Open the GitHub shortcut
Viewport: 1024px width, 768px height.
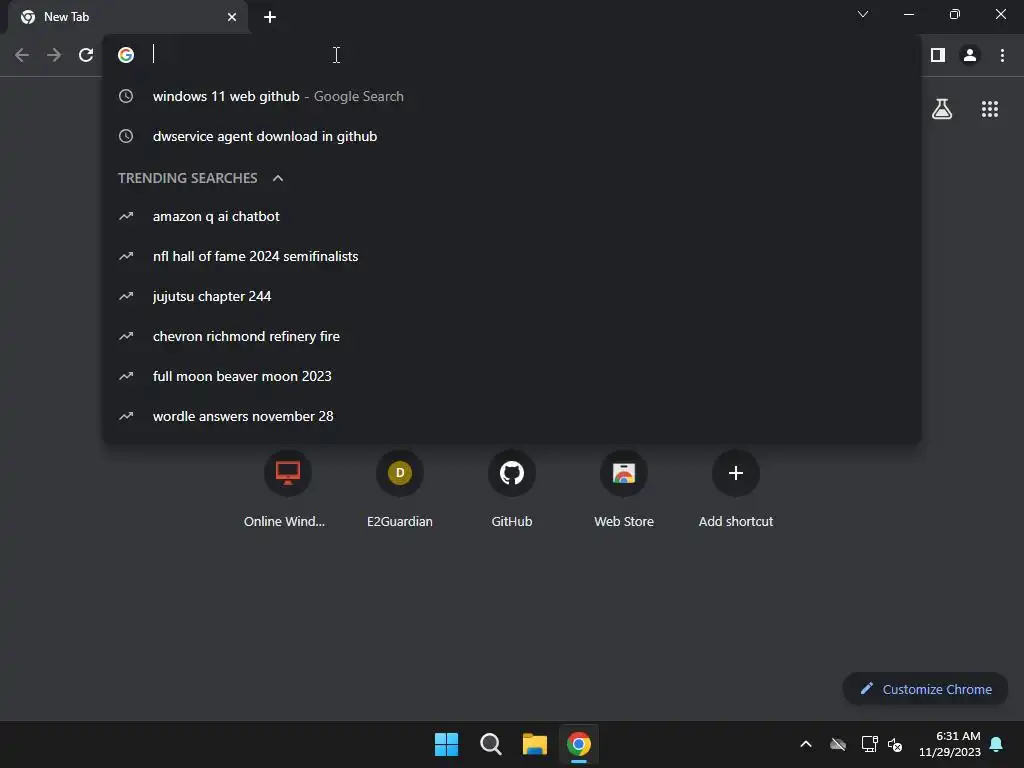(512, 488)
